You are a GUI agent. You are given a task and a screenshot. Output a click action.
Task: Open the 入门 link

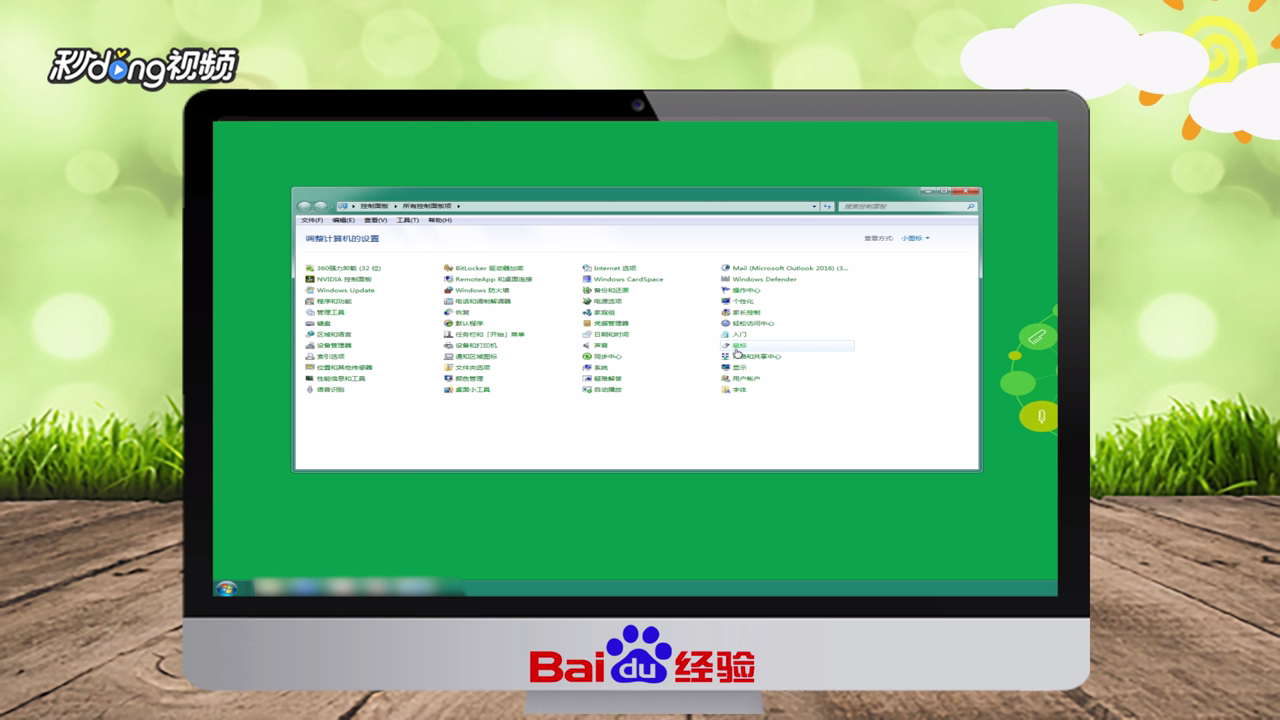(x=739, y=334)
